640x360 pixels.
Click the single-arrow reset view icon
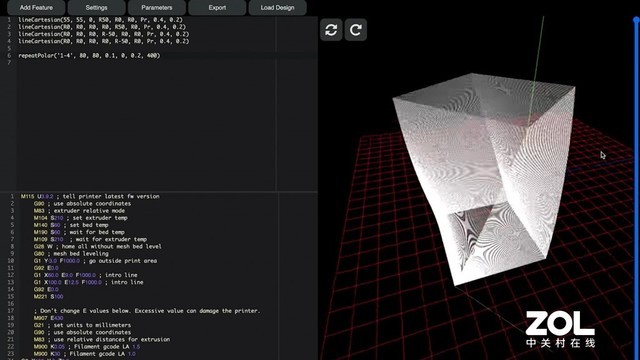click(x=356, y=29)
